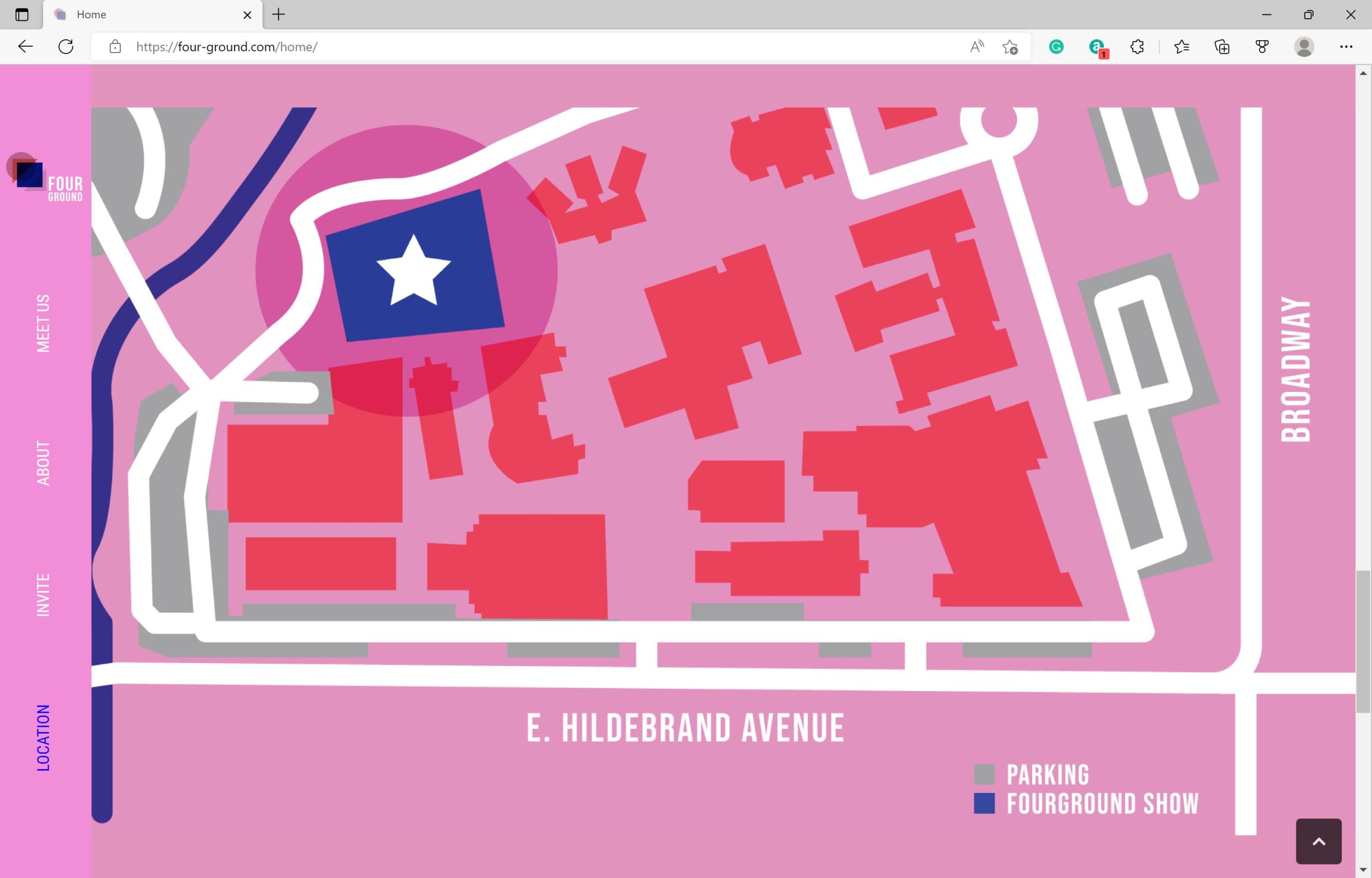The image size is (1372, 878).
Task: Refresh the page with reload icon
Action: (66, 47)
